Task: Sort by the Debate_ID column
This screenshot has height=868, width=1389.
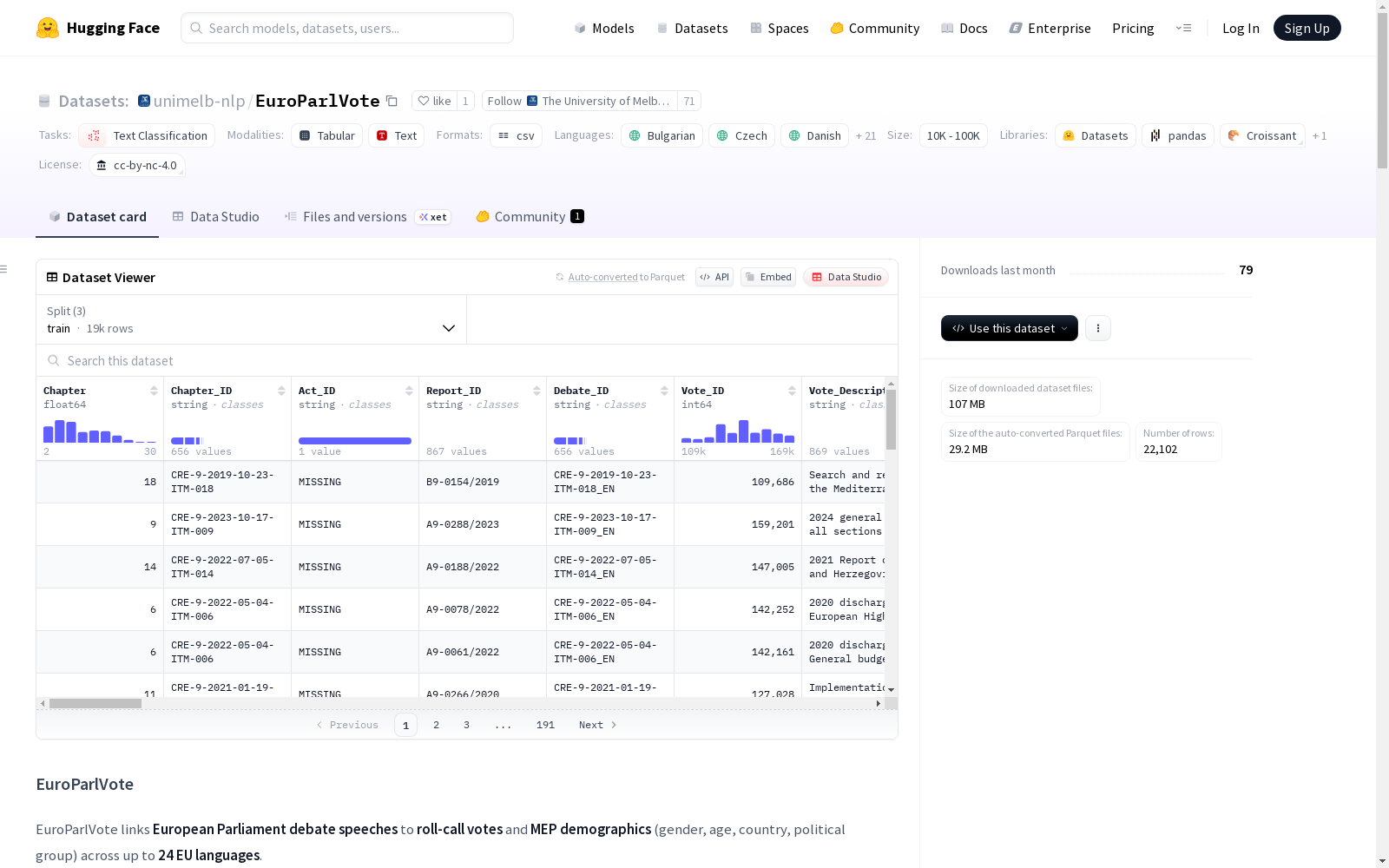Action: pyautogui.click(x=664, y=391)
